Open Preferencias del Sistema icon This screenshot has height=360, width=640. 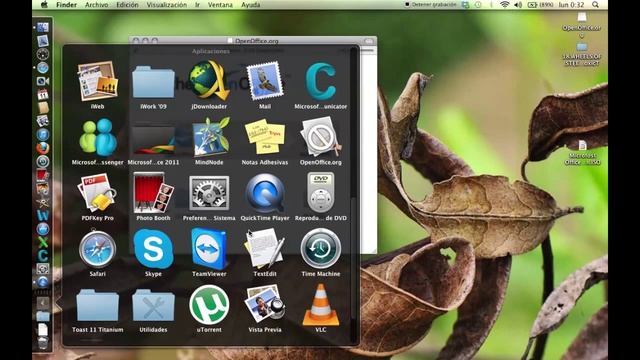(209, 193)
